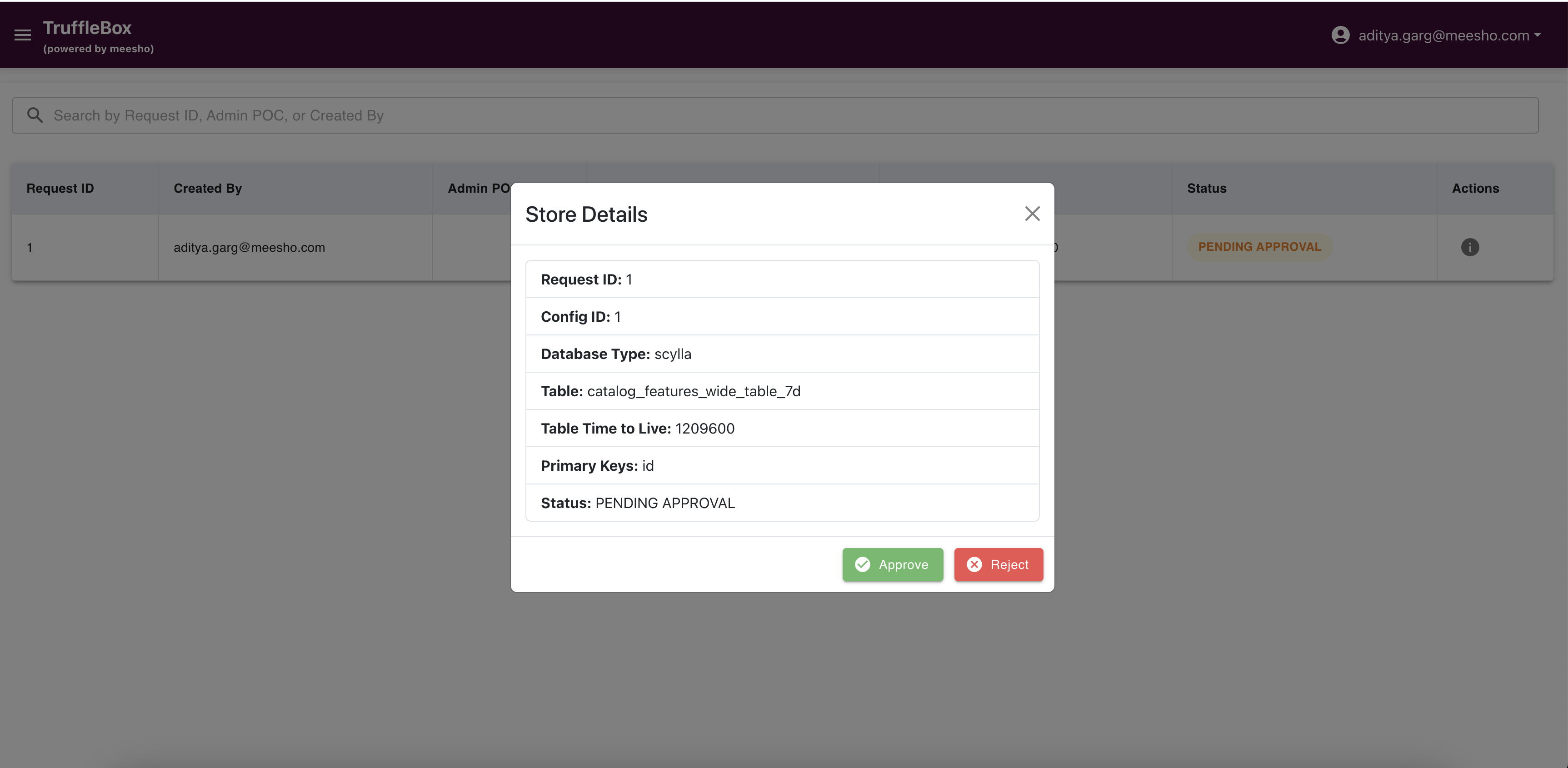Viewport: 1568px width, 768px height.
Task: Approve the store request
Action: [x=892, y=565]
